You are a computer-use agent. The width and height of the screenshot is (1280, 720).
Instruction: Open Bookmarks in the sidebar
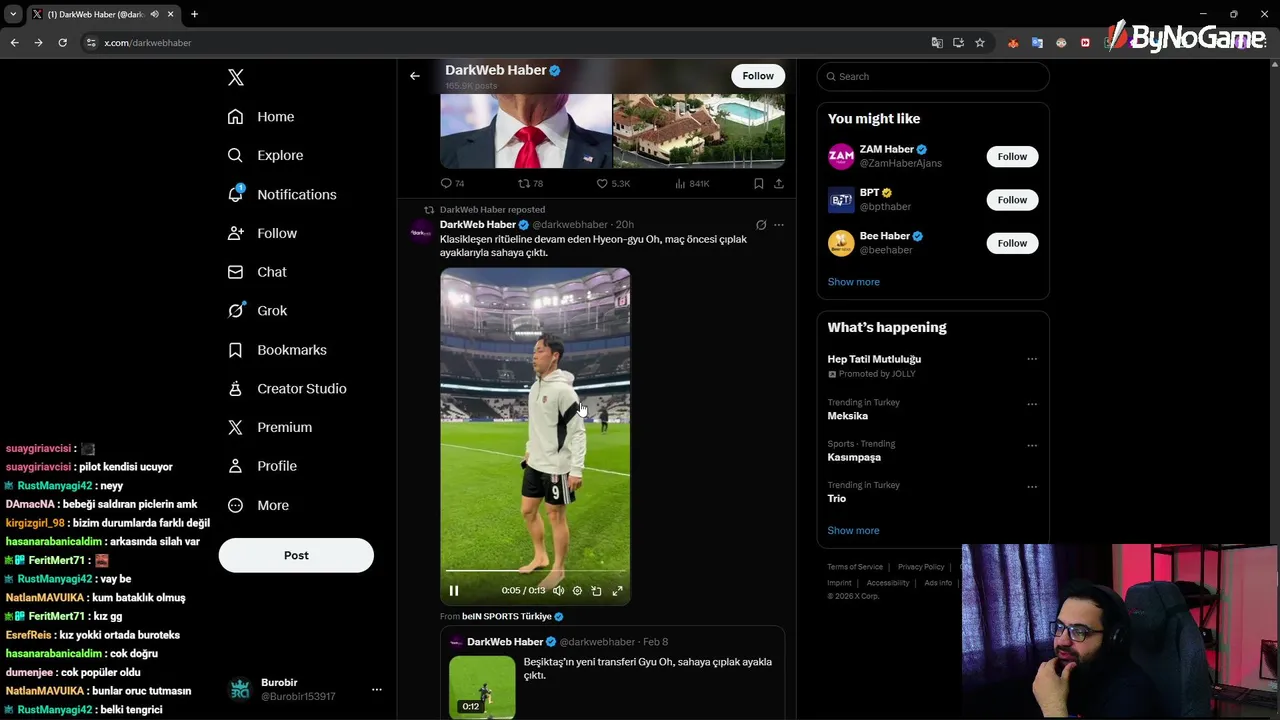[x=277, y=350]
